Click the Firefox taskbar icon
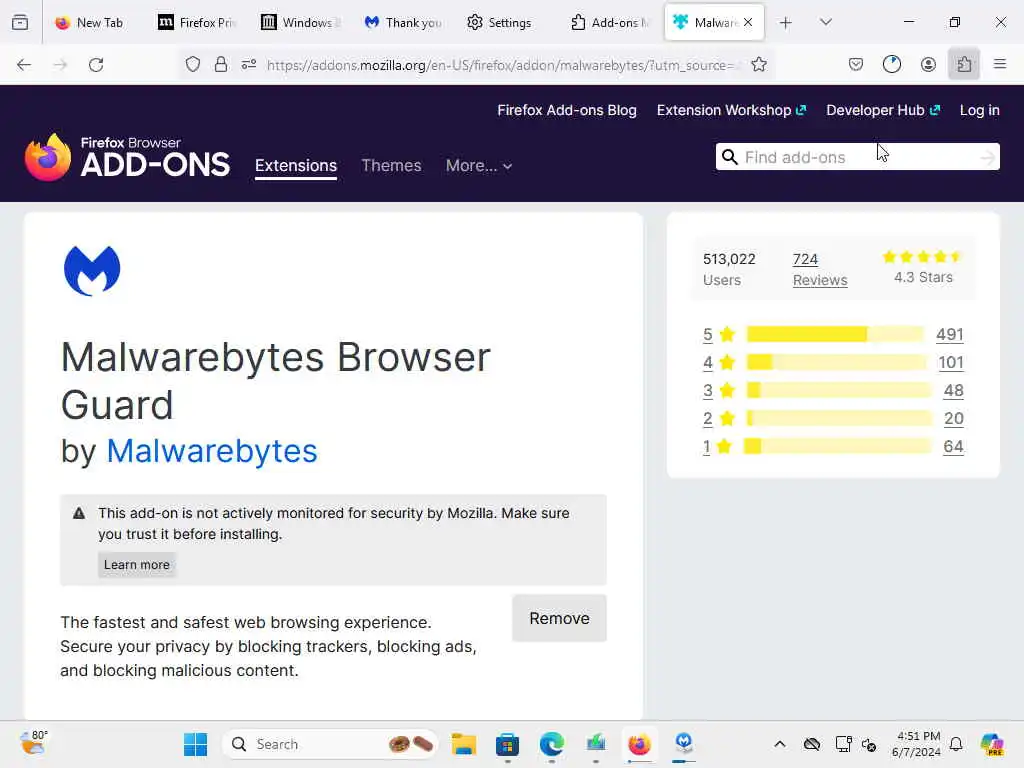 click(639, 744)
